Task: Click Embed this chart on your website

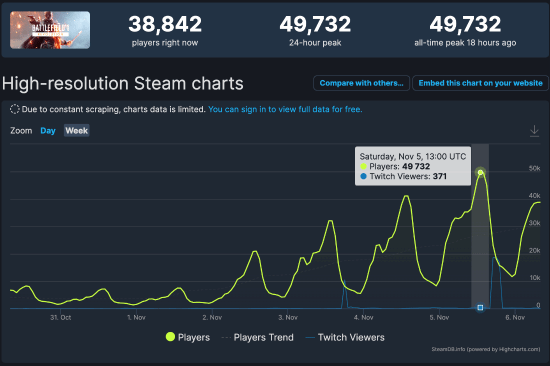Action: 480,83
